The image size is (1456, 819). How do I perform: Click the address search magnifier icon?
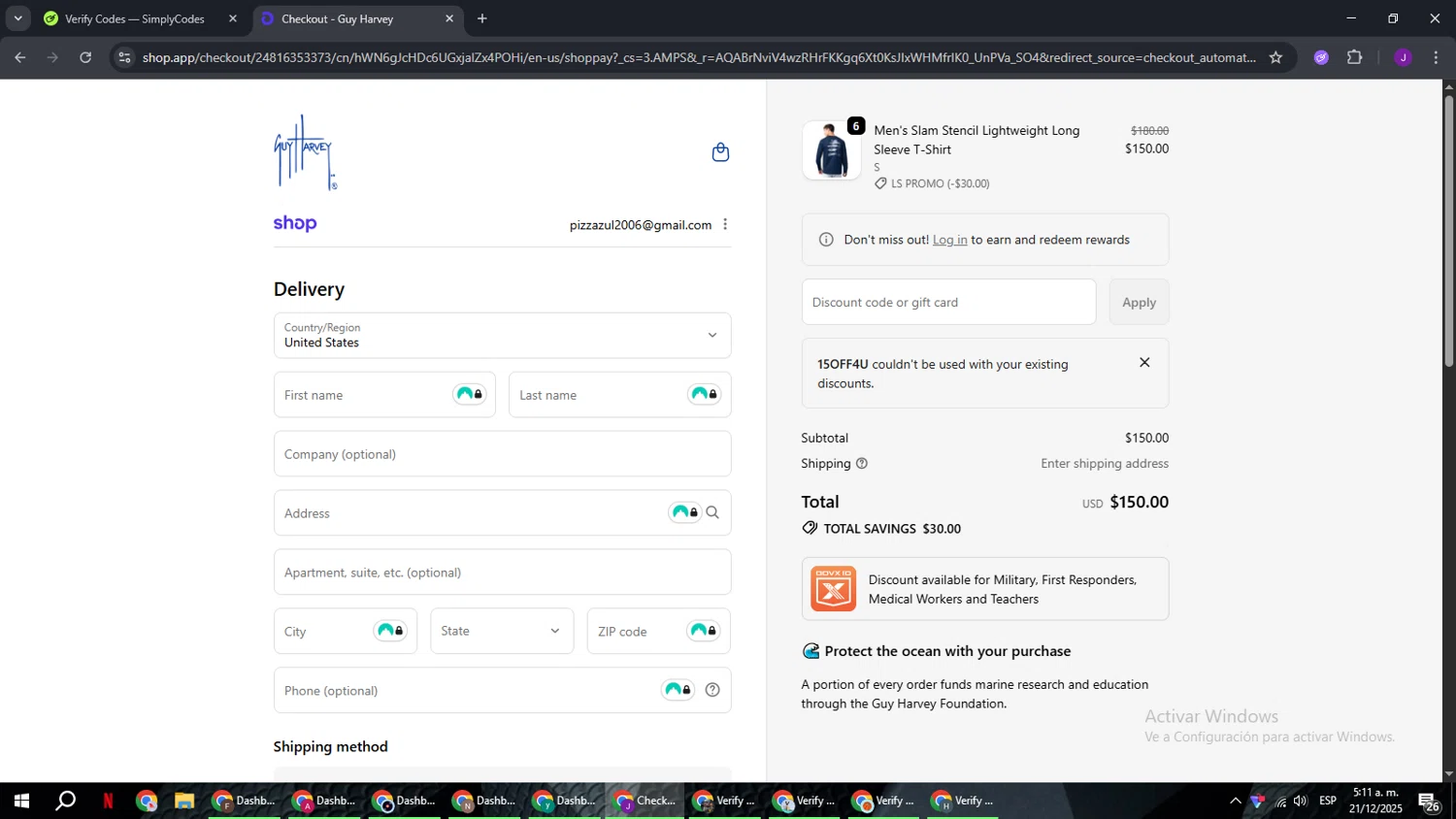click(x=712, y=512)
